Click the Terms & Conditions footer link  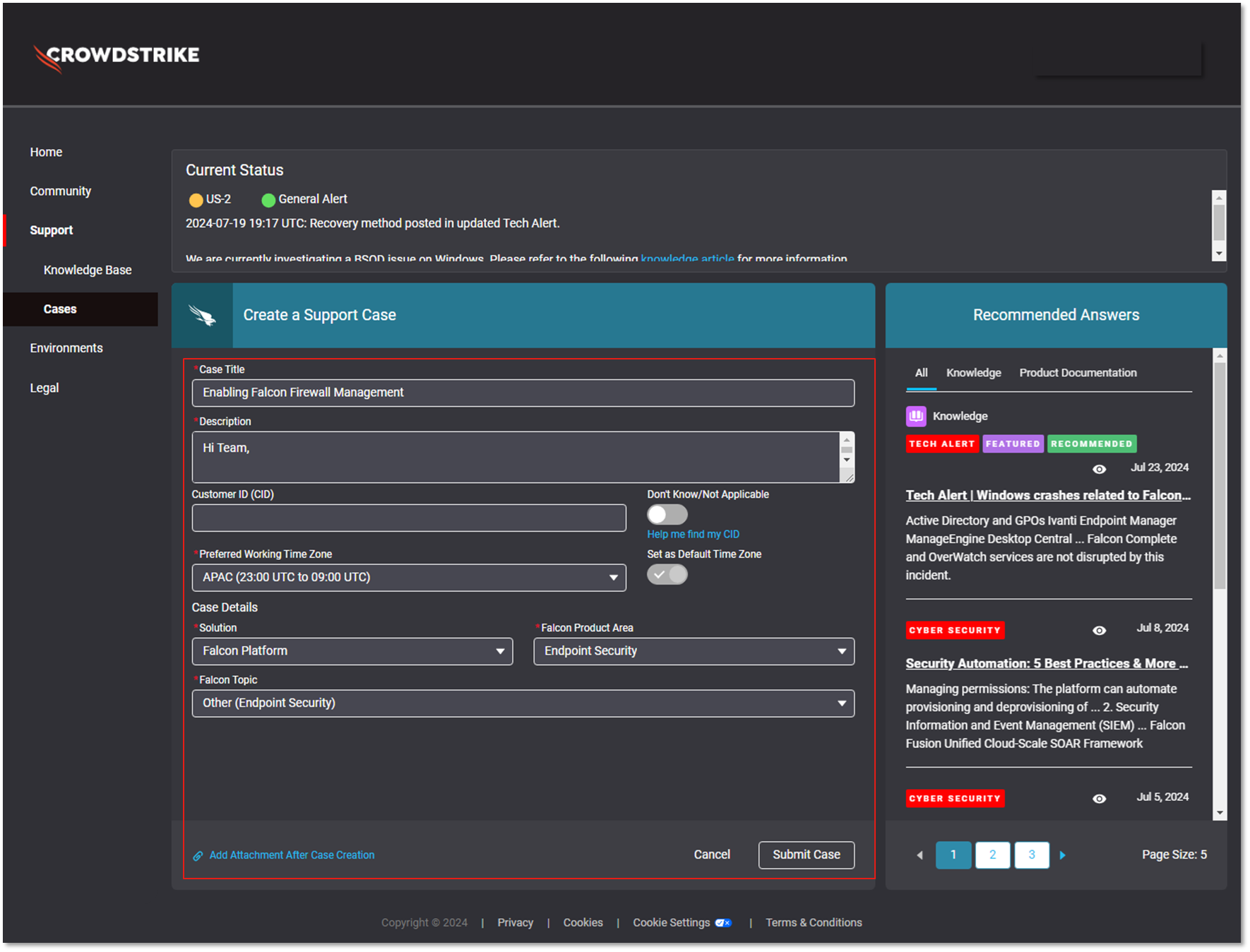click(814, 923)
